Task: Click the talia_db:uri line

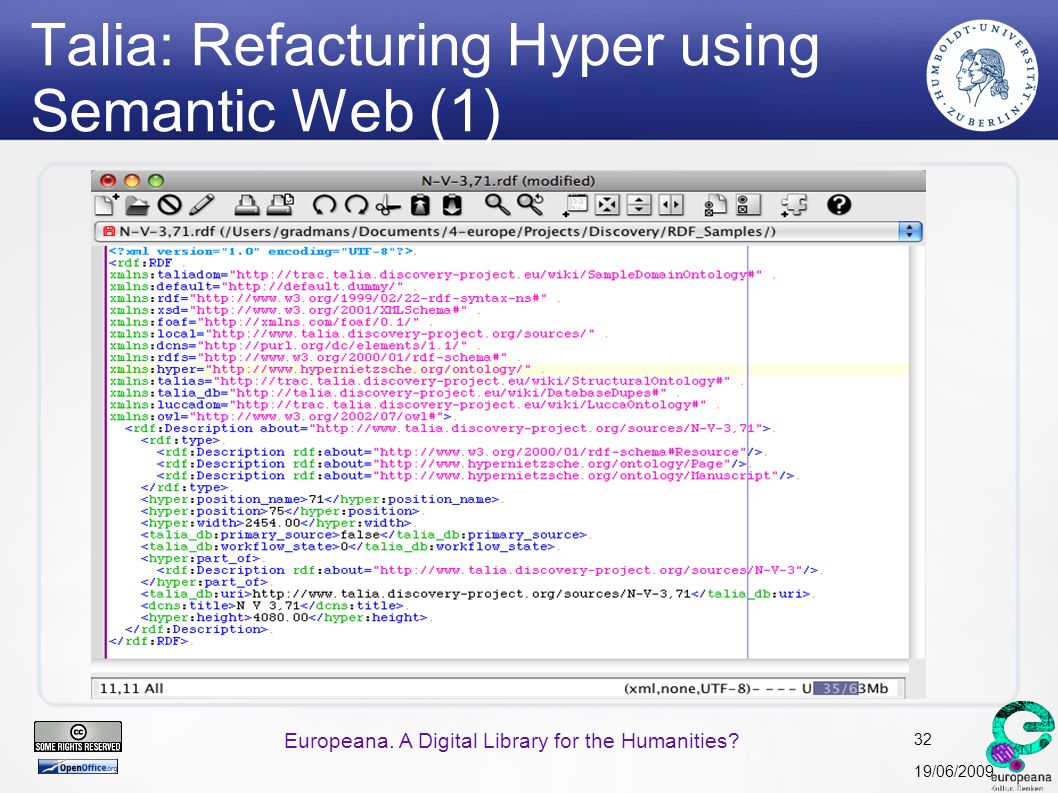Action: click(475, 593)
